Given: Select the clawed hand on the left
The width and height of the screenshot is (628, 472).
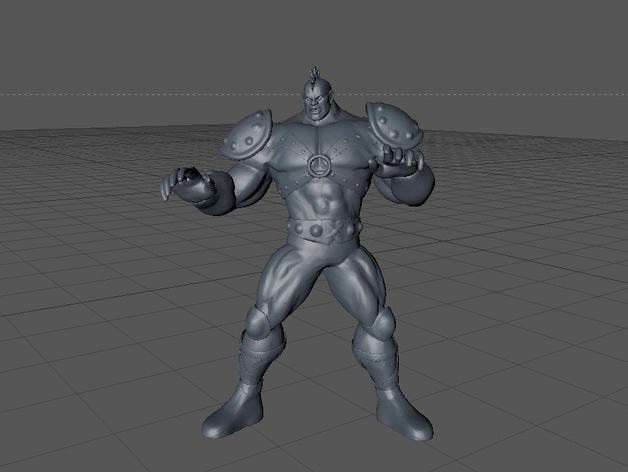Looking at the screenshot, I should tap(183, 185).
